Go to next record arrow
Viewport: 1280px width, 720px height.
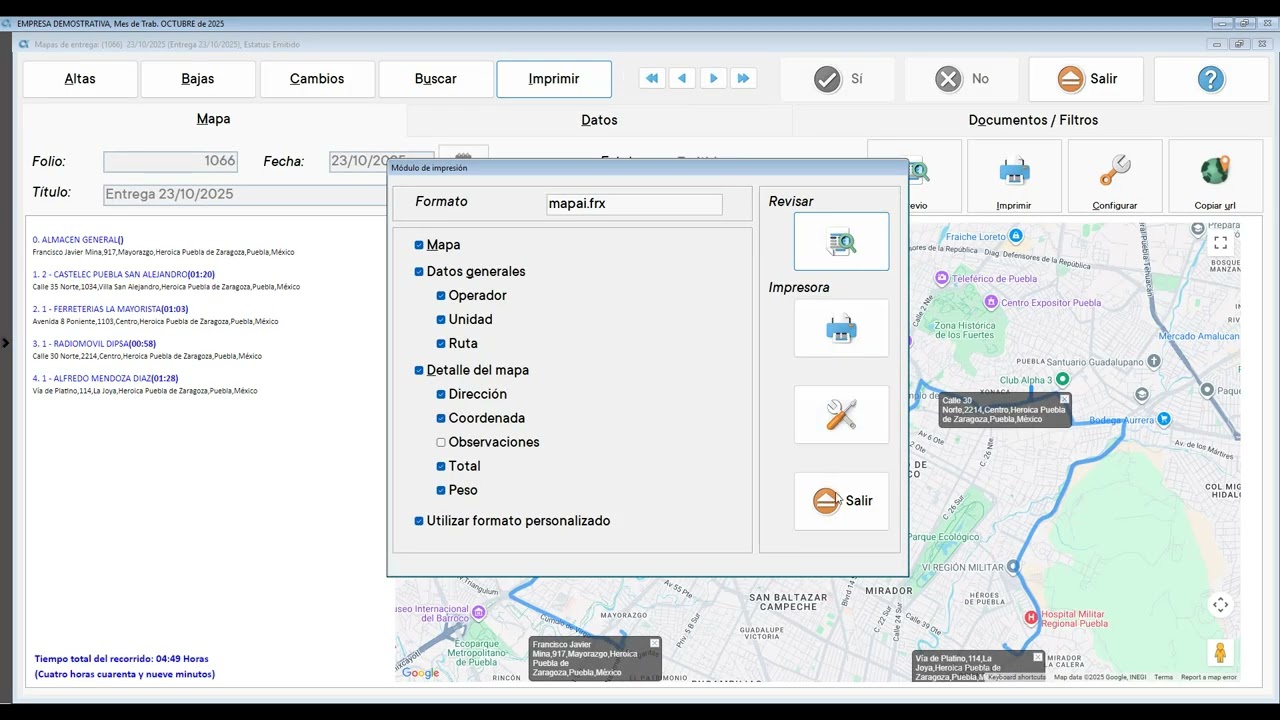click(x=713, y=78)
